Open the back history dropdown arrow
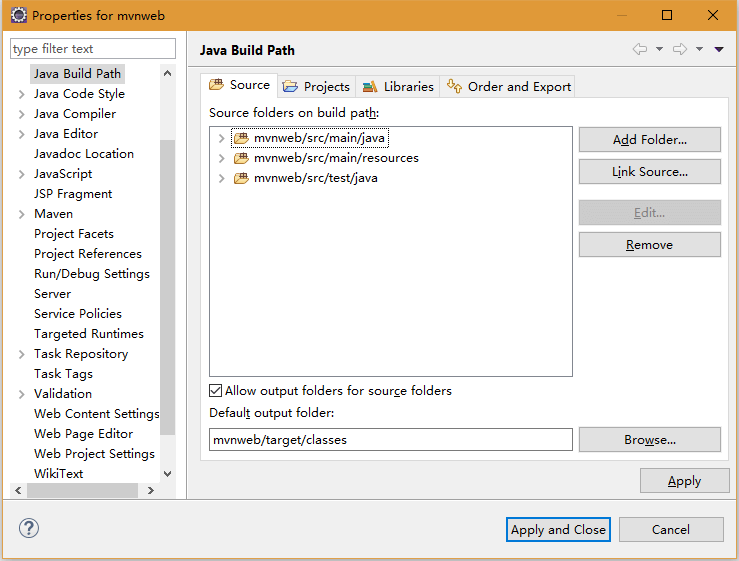 click(659, 49)
